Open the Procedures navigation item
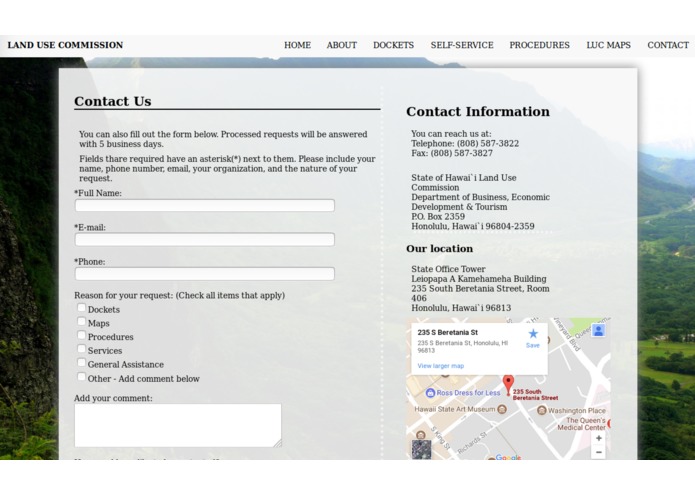695x494 pixels. click(x=539, y=45)
